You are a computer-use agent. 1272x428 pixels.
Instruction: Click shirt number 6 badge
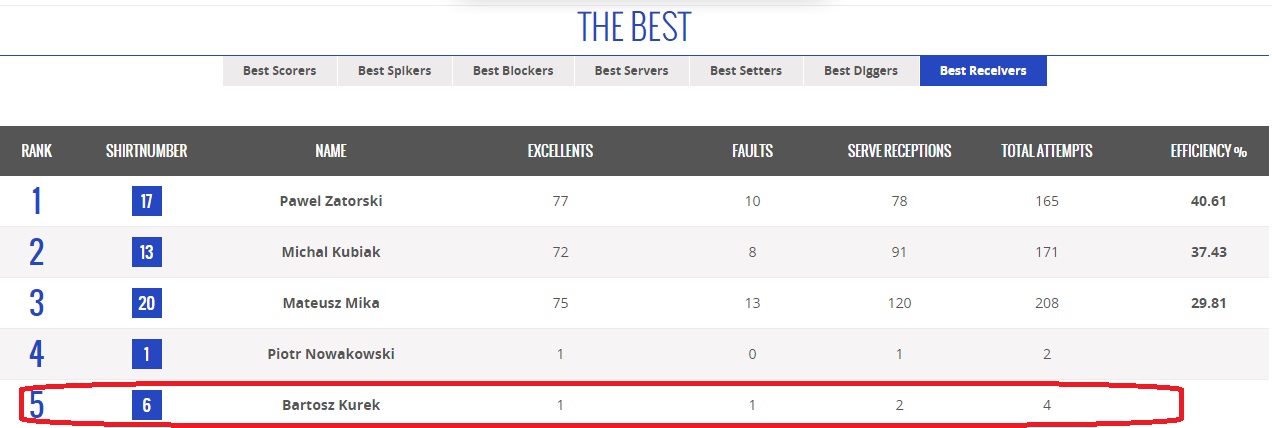pos(146,405)
